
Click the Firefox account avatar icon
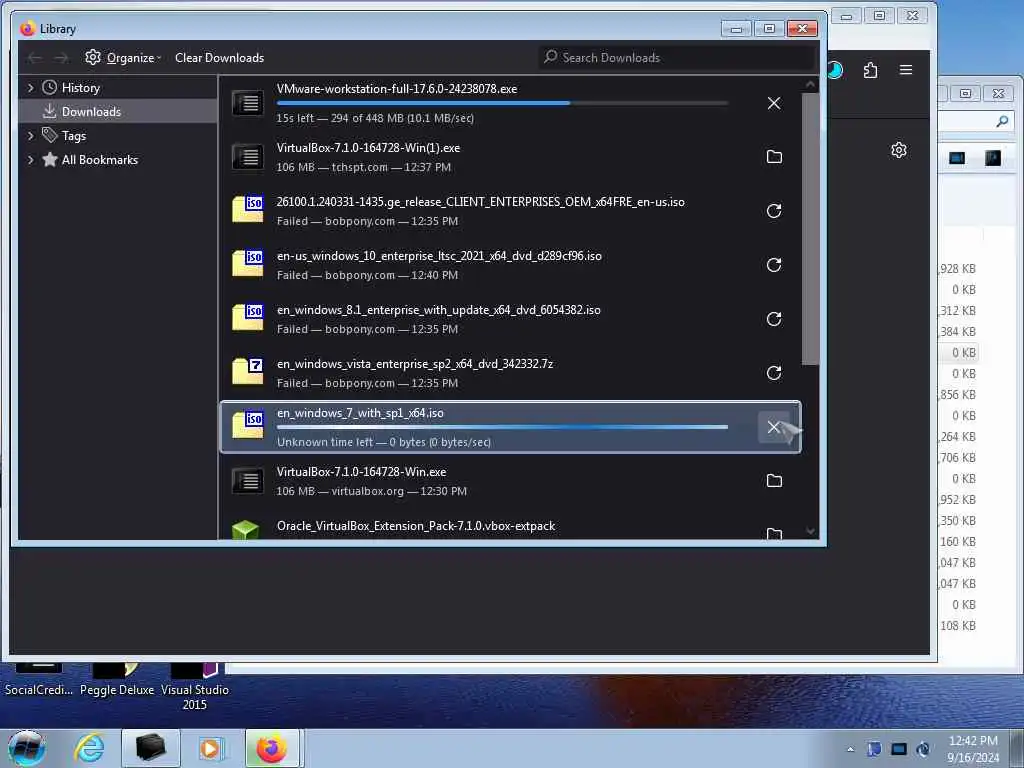point(835,70)
